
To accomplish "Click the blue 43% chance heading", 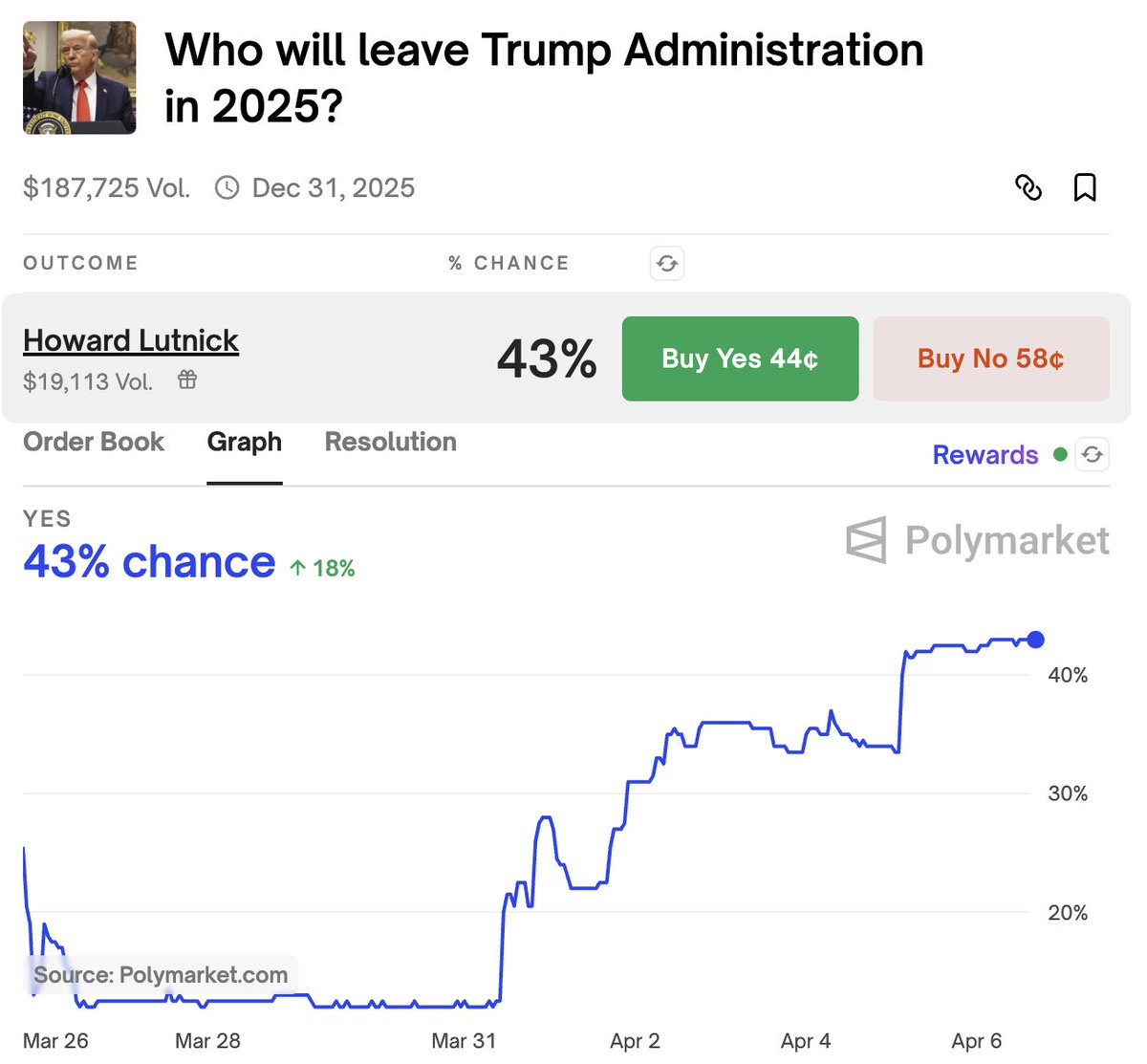I will 149,562.
